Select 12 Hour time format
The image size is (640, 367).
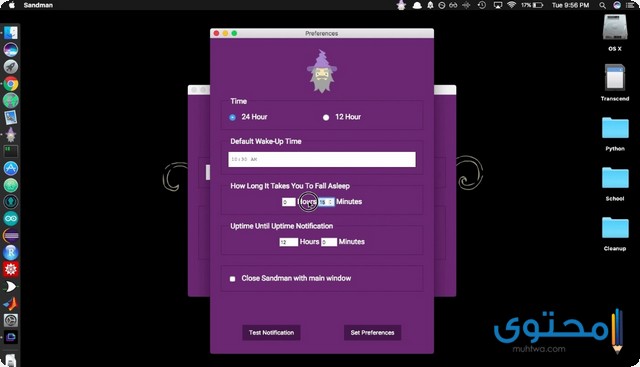point(326,118)
